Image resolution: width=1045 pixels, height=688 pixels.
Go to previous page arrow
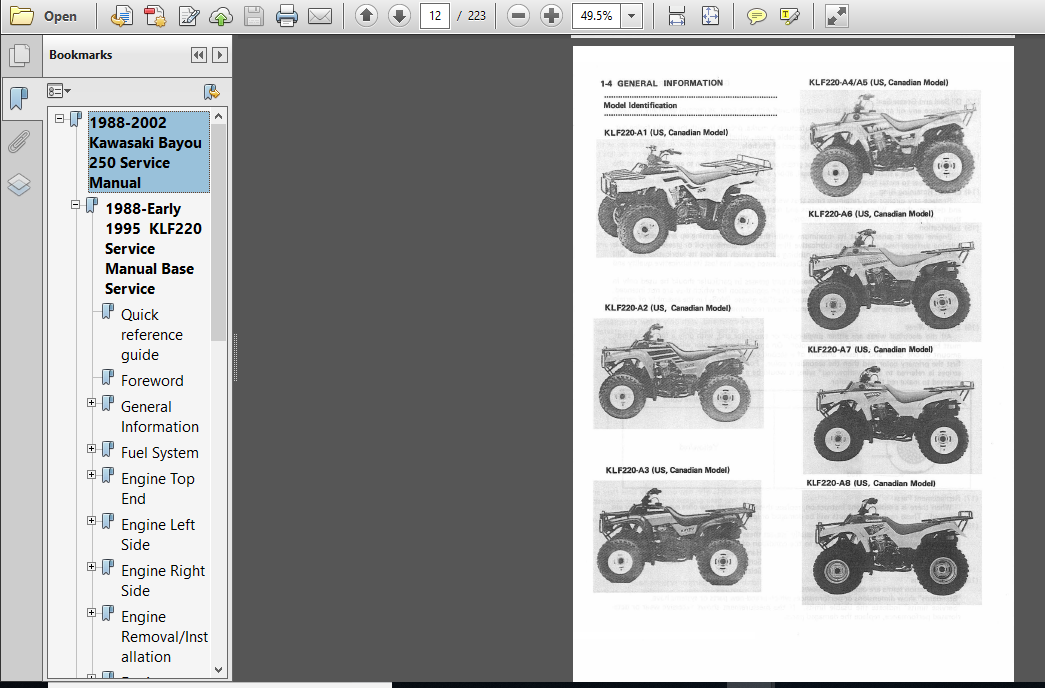point(367,15)
